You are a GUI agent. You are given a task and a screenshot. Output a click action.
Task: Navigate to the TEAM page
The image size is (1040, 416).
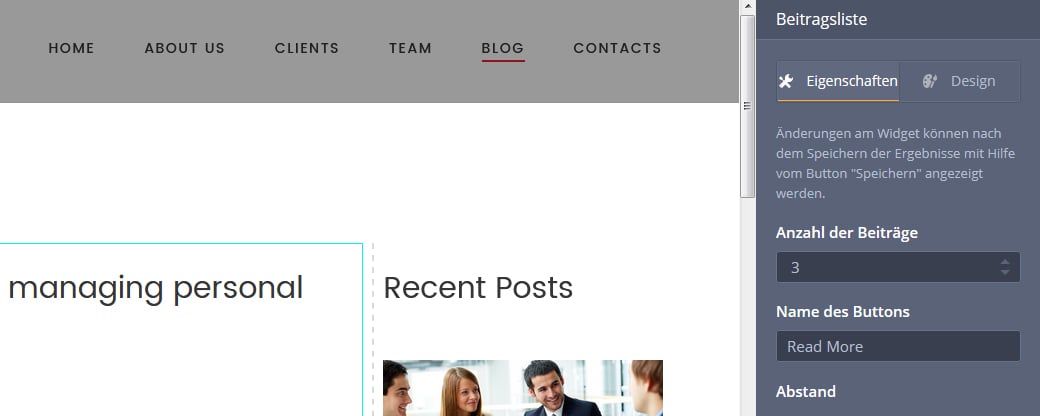[x=411, y=48]
